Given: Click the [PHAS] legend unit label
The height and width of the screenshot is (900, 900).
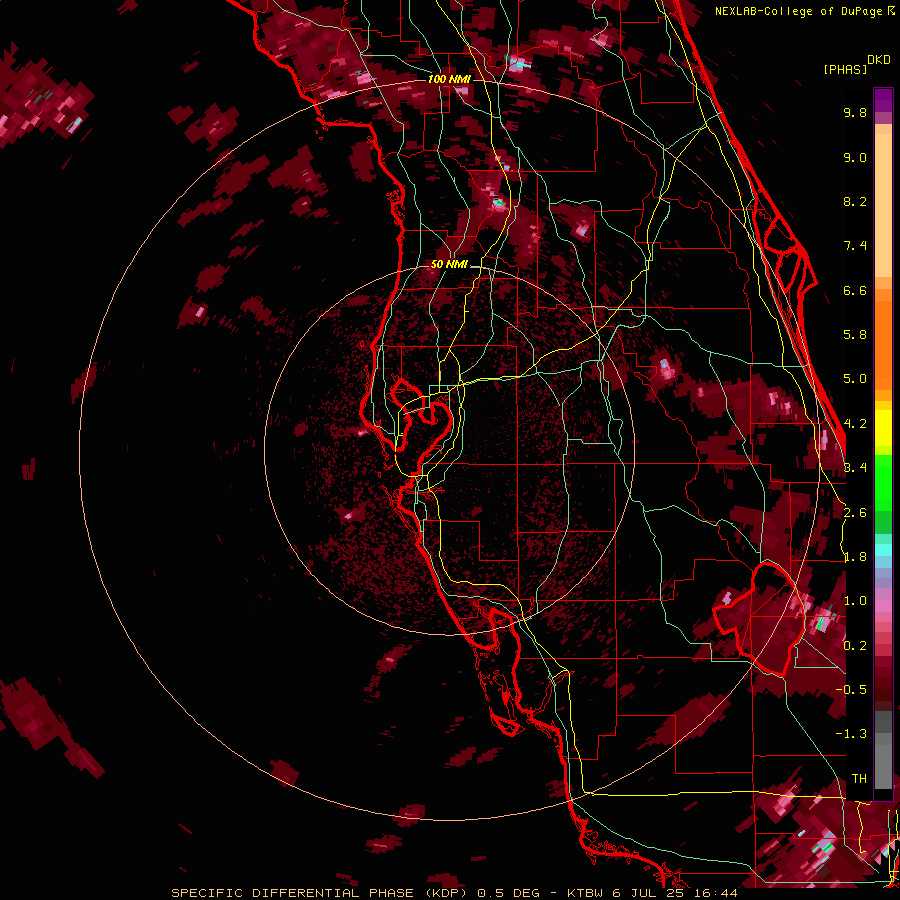Looking at the screenshot, I should [x=845, y=69].
